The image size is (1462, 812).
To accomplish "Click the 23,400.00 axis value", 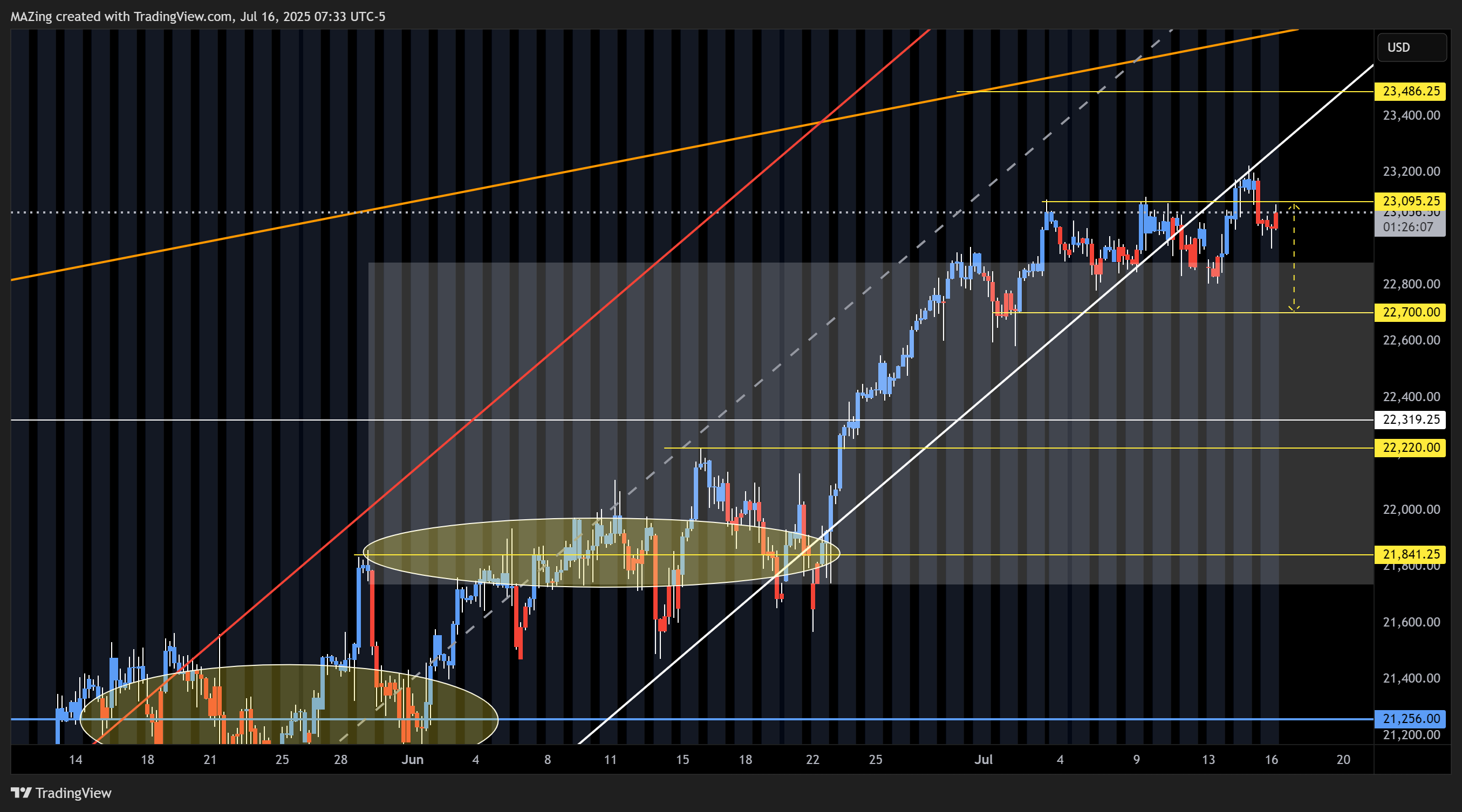I will point(1411,116).
